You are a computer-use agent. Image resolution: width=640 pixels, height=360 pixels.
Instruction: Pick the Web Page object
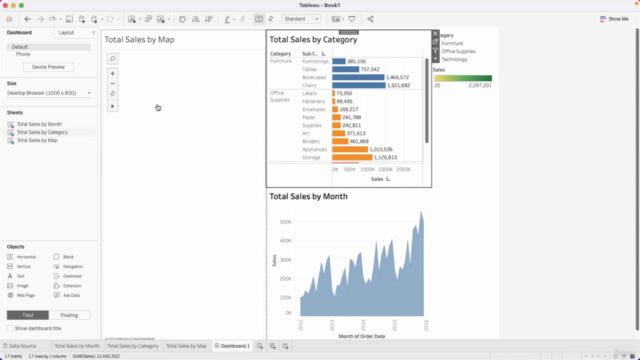(21, 295)
